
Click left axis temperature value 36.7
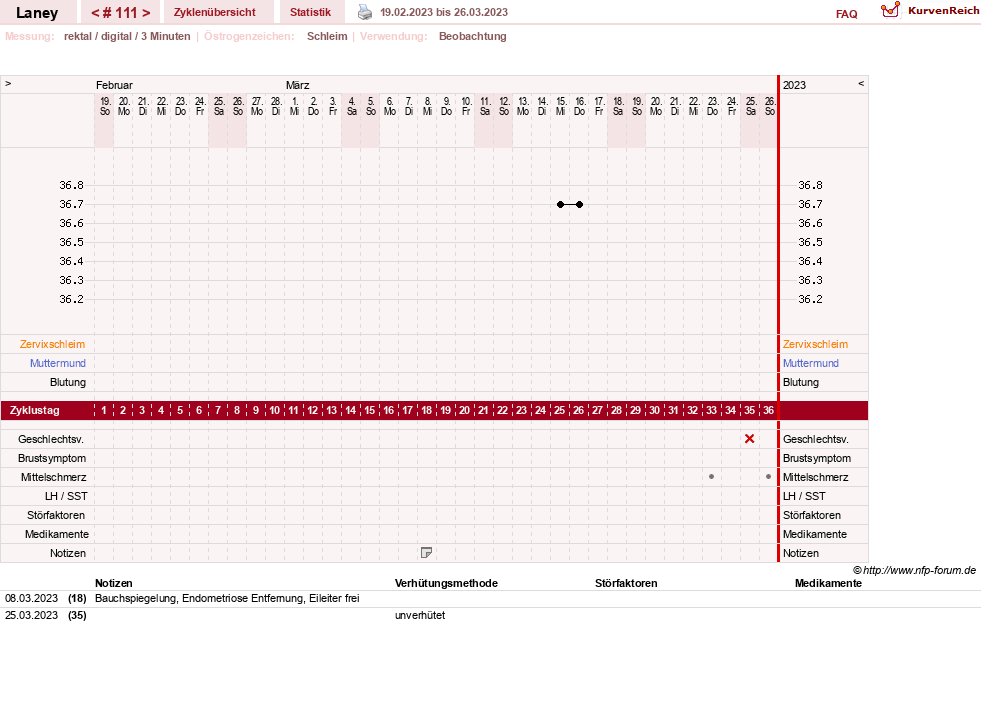tap(71, 204)
